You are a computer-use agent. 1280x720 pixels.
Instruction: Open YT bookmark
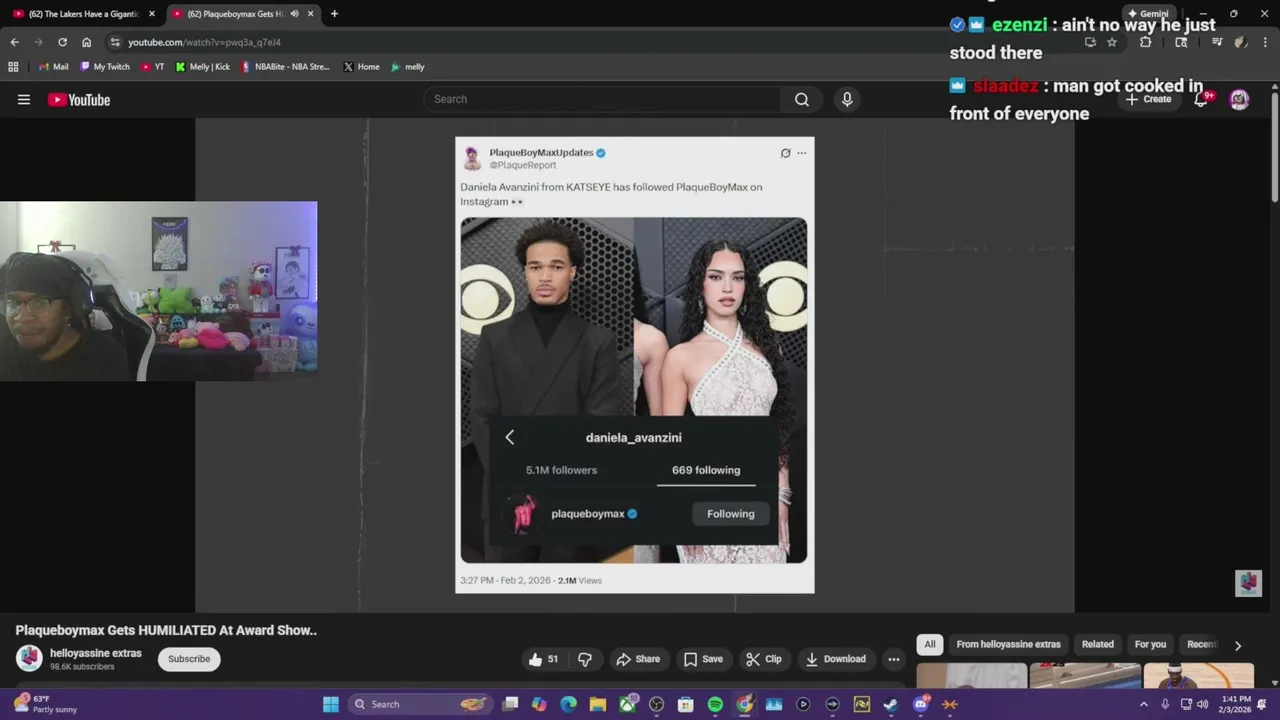153,67
